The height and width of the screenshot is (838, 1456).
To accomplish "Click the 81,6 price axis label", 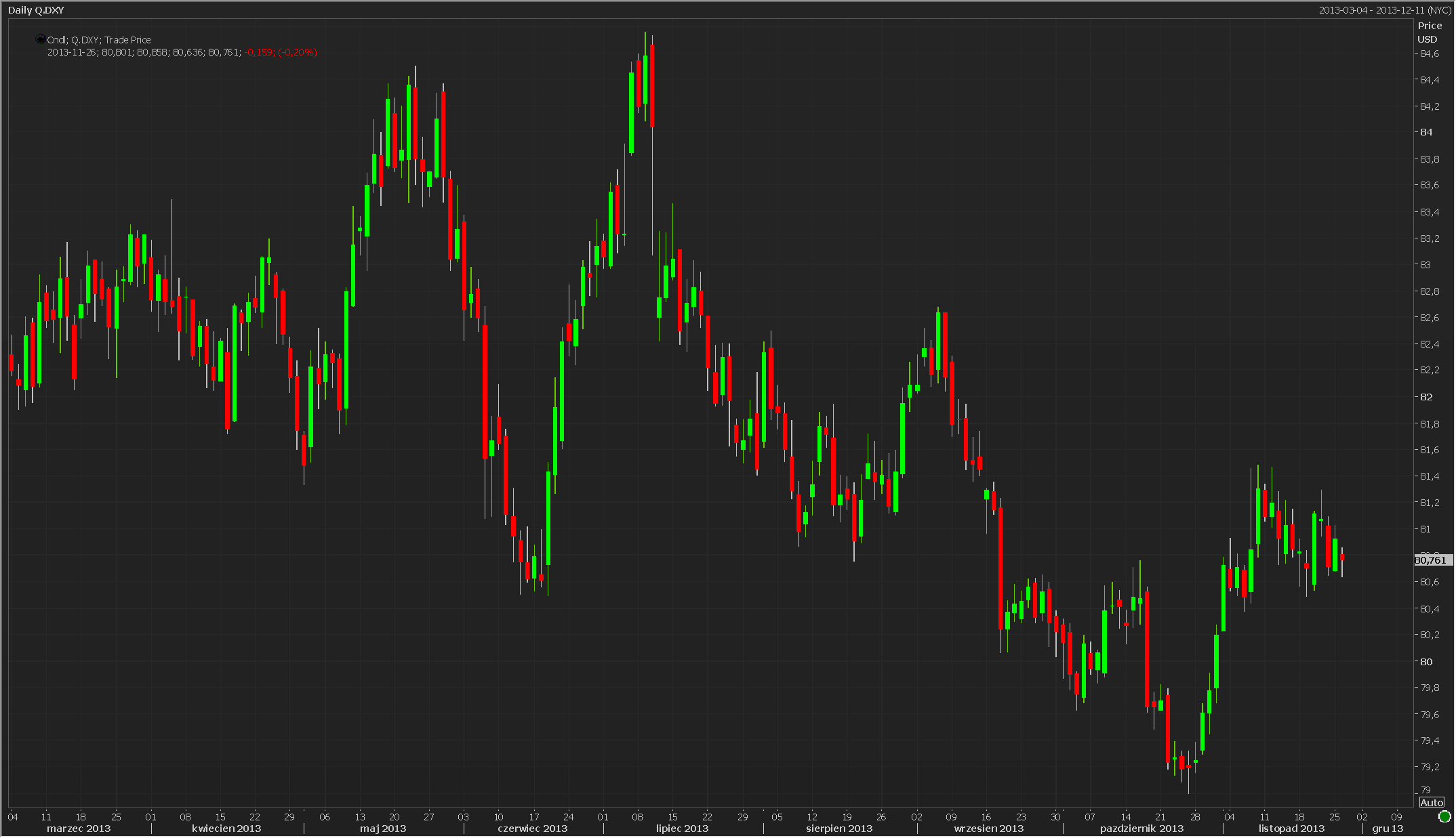I will coord(1429,450).
